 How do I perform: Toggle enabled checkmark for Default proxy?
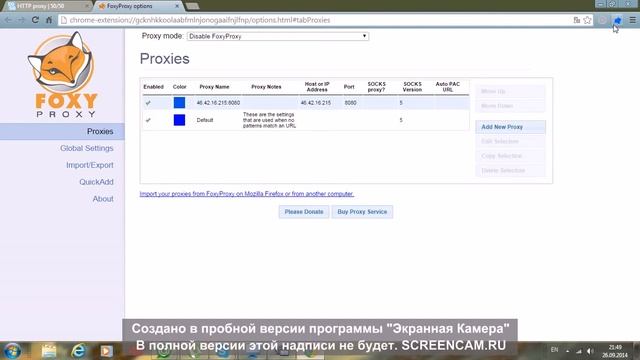coord(148,120)
